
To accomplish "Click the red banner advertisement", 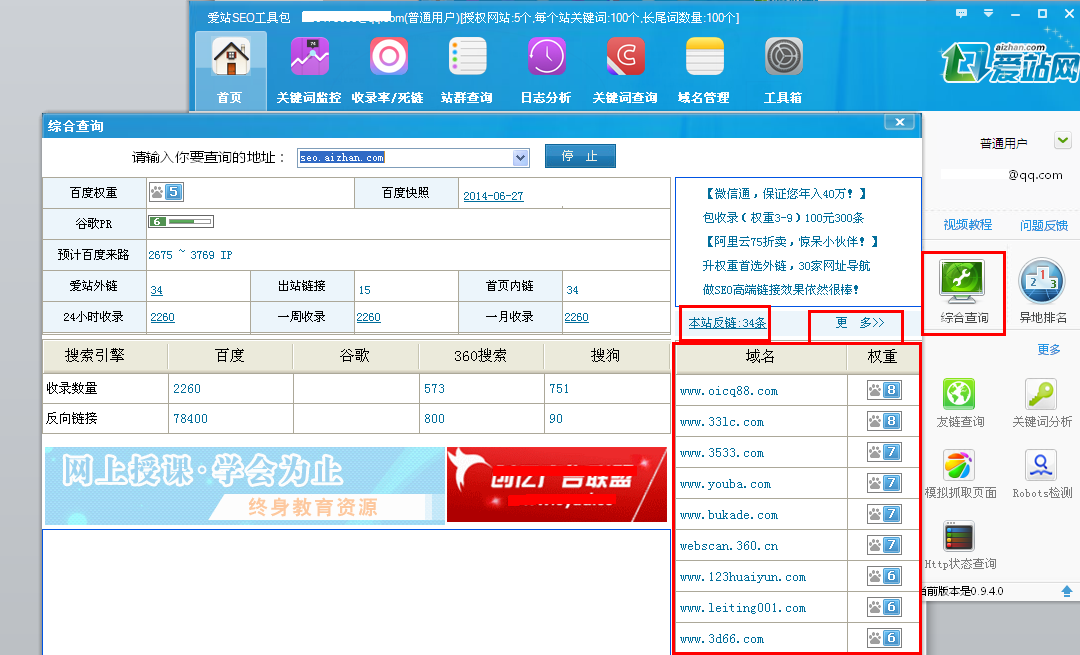I will click(557, 484).
